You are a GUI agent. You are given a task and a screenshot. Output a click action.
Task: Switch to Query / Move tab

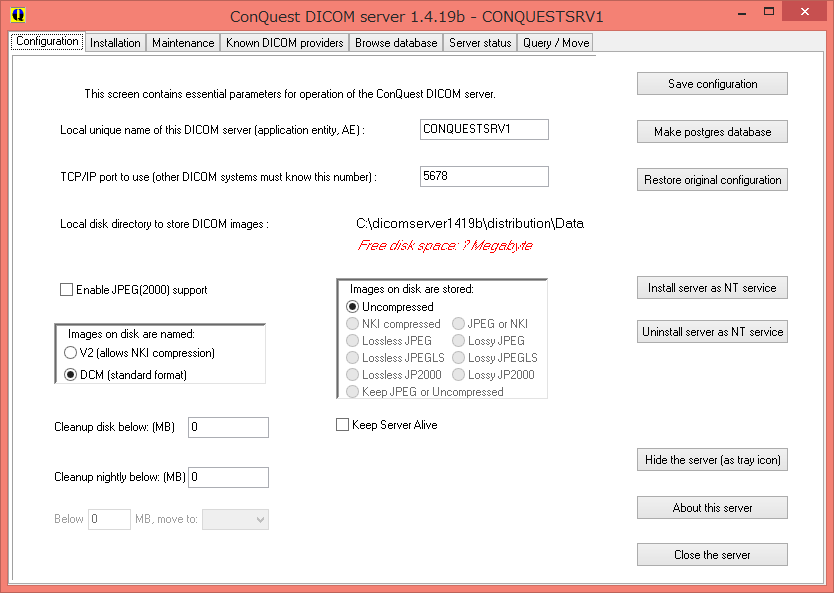click(x=556, y=43)
